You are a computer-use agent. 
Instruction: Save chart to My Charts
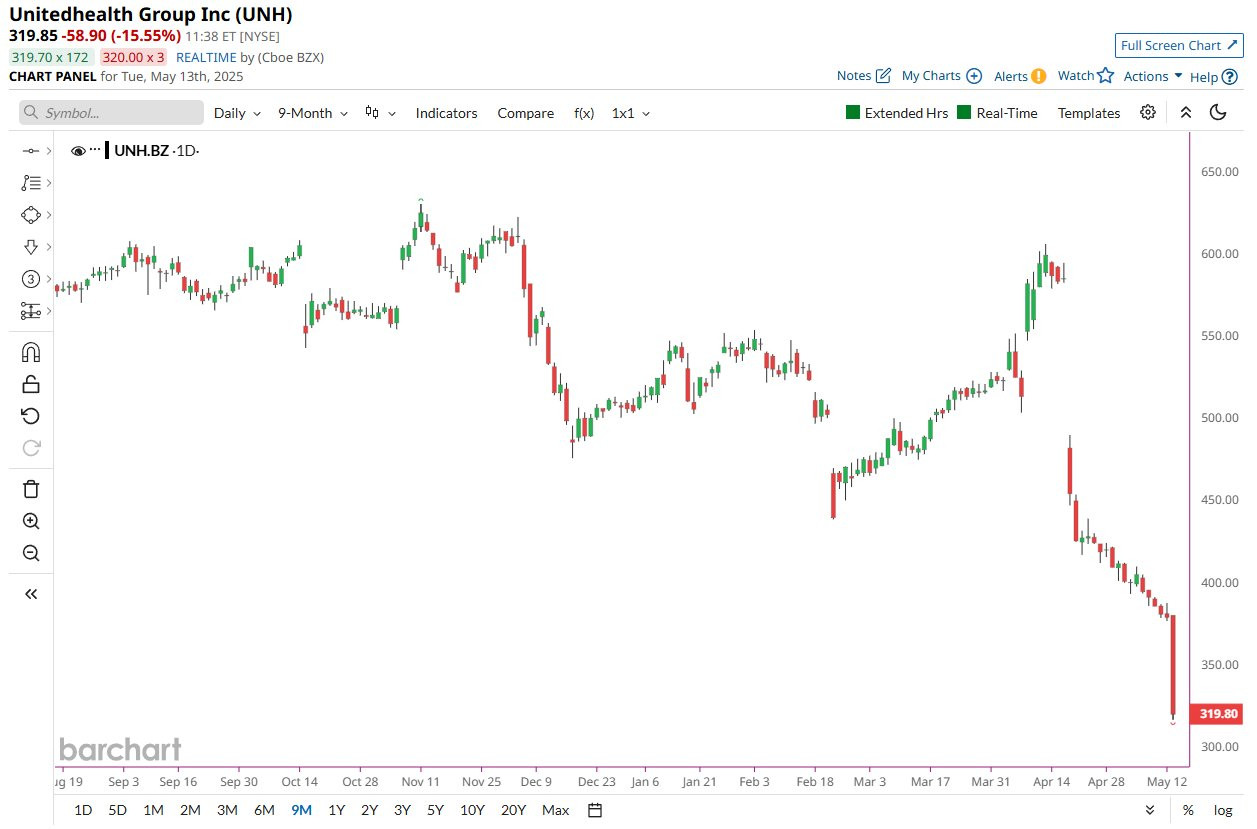pyautogui.click(x=941, y=75)
